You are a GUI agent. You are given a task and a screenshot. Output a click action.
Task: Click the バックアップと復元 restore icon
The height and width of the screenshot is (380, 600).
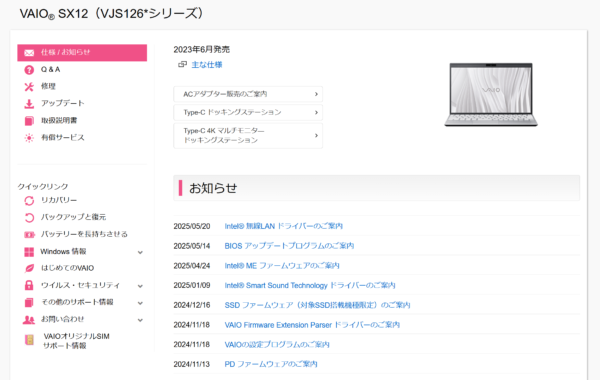coord(29,217)
